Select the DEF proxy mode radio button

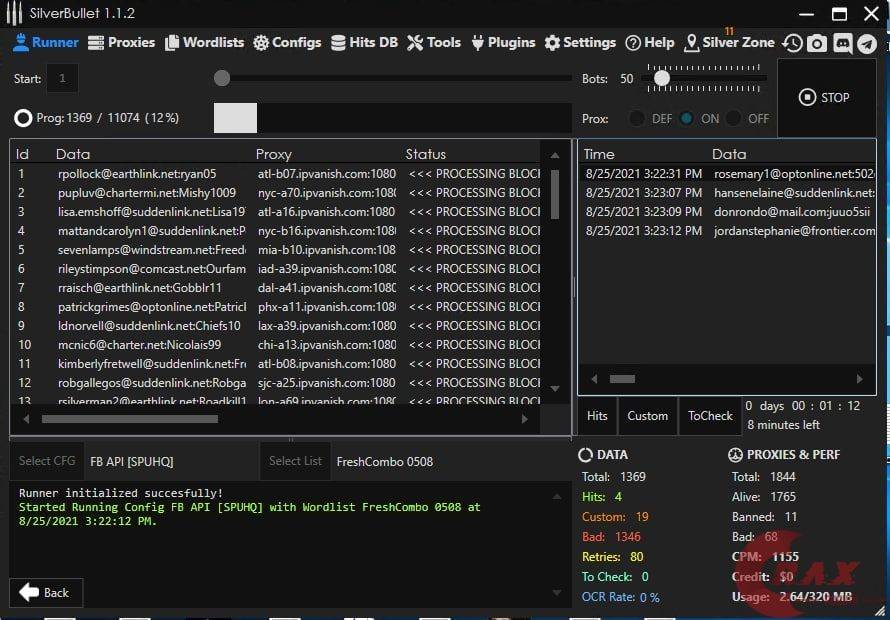pos(636,119)
